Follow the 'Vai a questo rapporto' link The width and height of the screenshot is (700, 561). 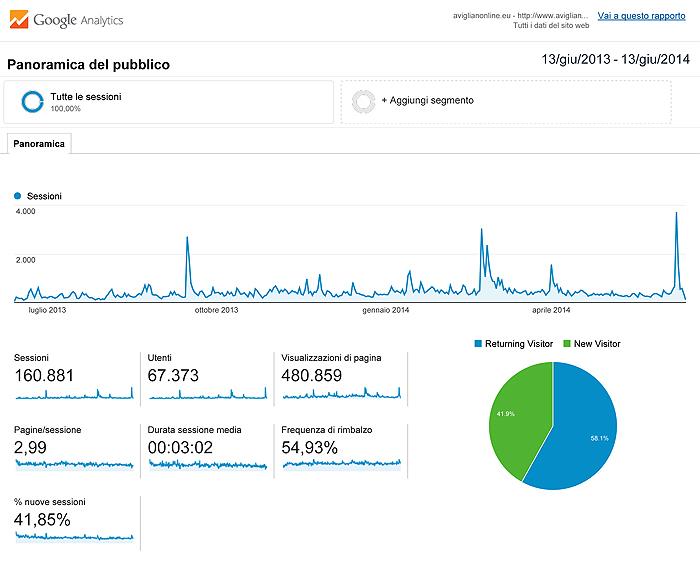click(641, 16)
